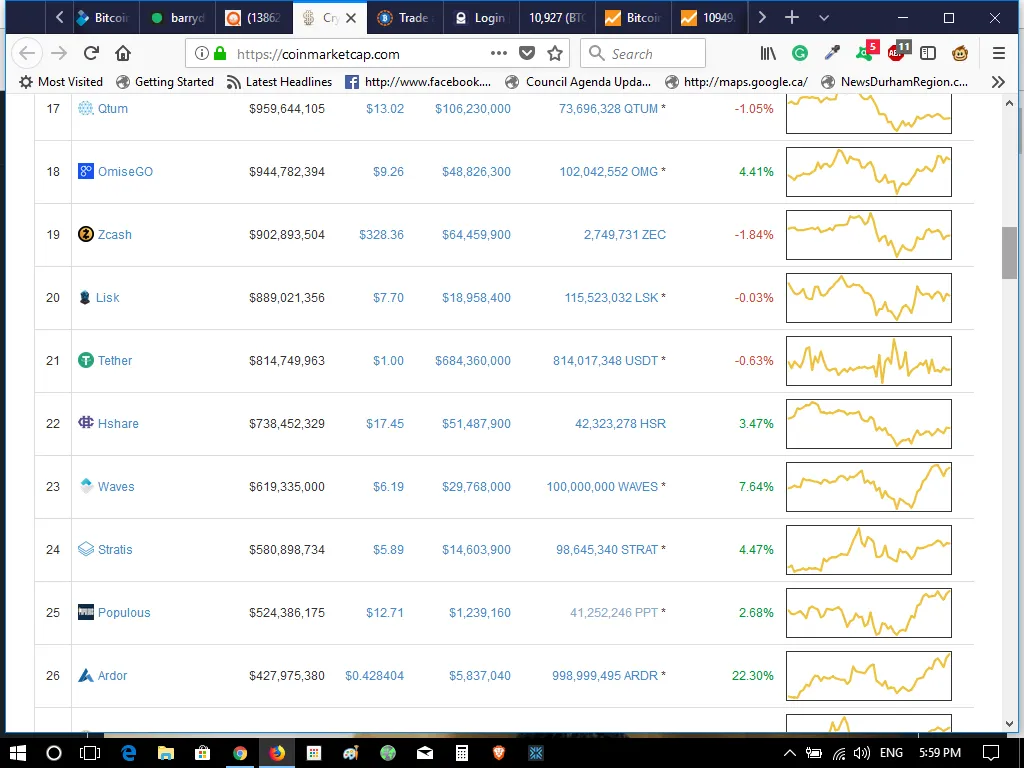Open Windows Start menu
The width and height of the screenshot is (1024, 768).
click(x=18, y=753)
